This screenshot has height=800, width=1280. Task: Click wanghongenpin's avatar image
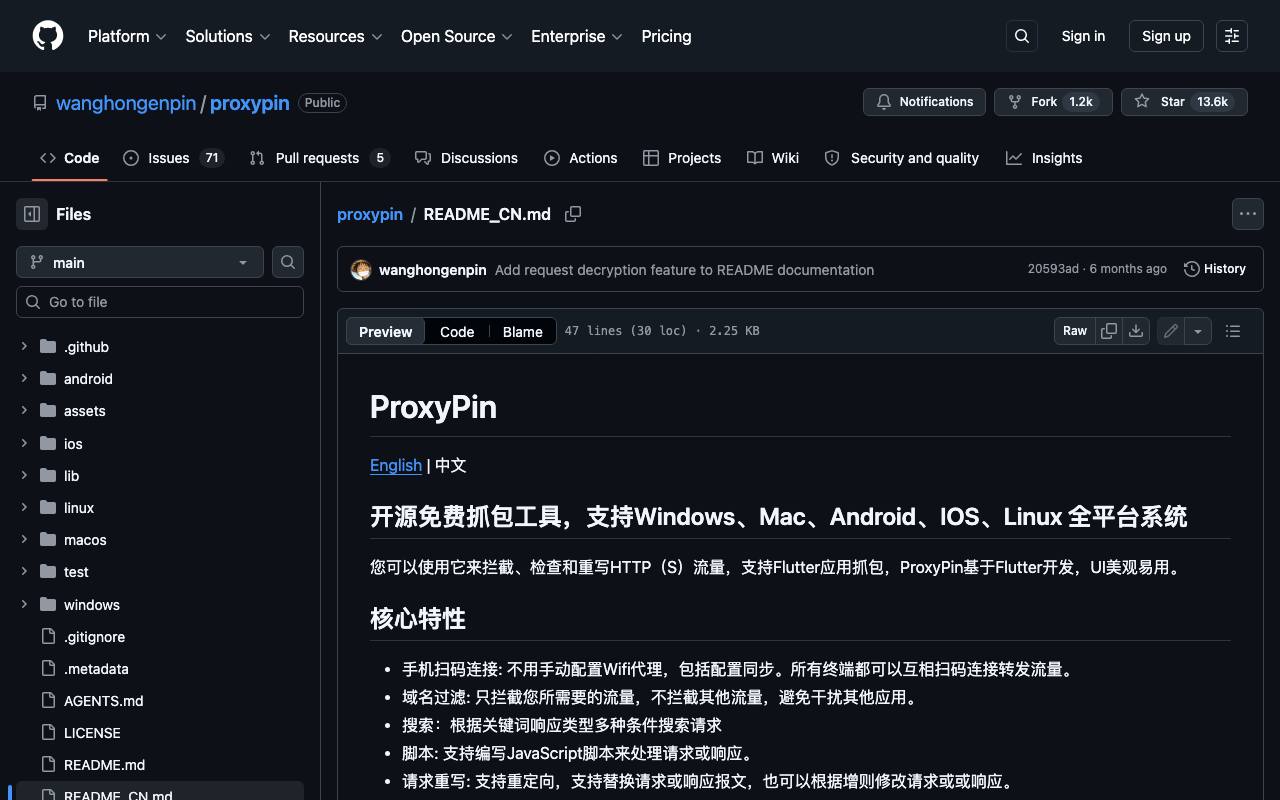[x=361, y=270]
